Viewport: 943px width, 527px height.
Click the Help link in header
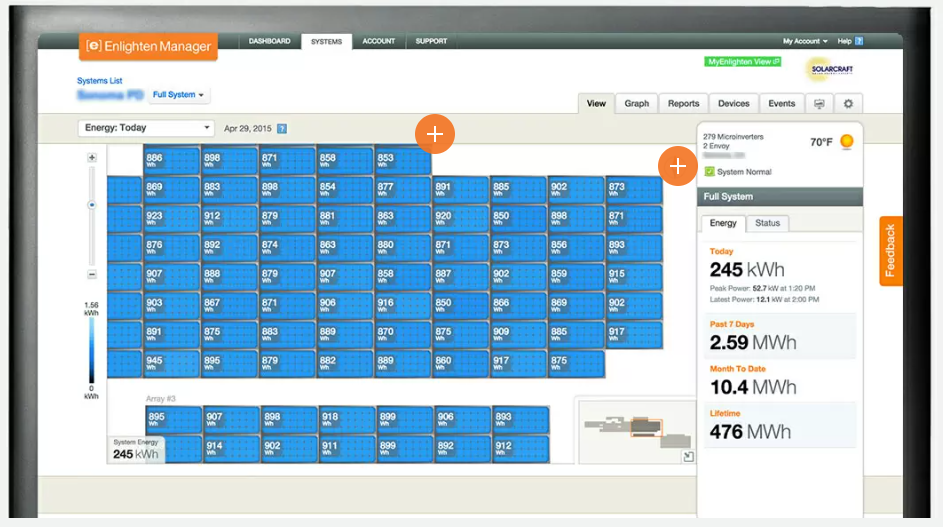pyautogui.click(x=844, y=41)
